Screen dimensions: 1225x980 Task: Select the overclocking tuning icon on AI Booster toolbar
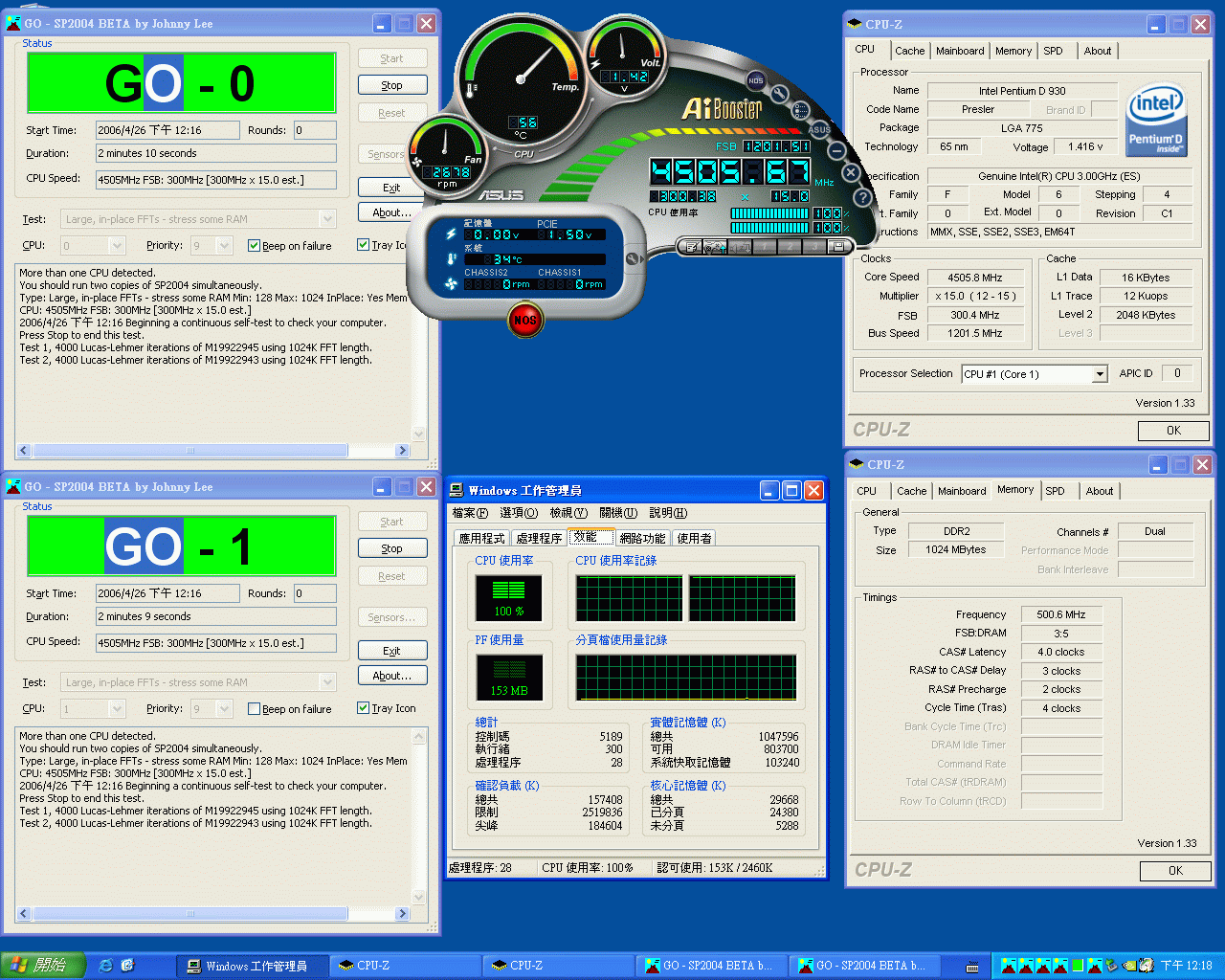[x=780, y=93]
